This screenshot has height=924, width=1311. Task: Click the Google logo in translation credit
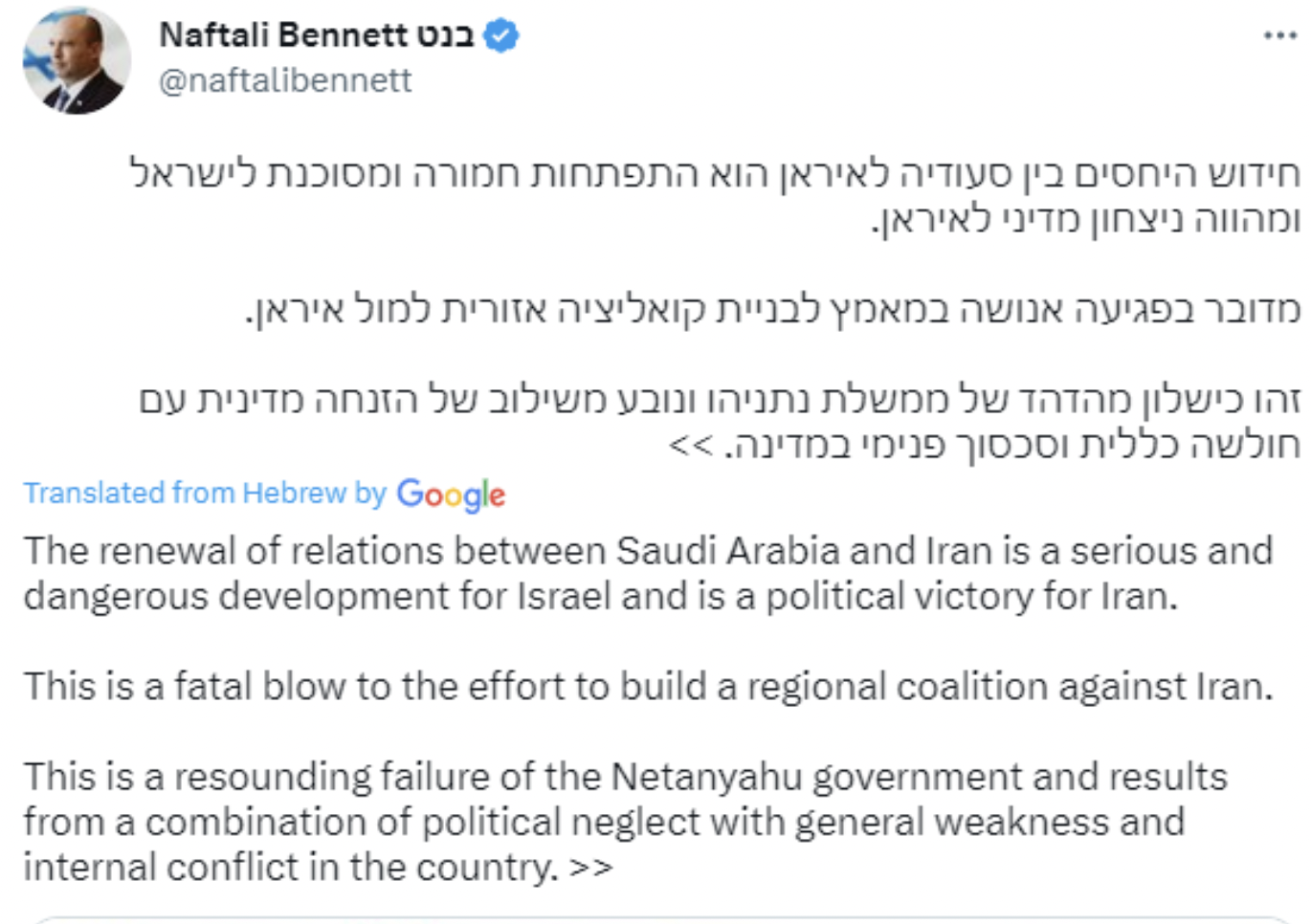pos(451,495)
